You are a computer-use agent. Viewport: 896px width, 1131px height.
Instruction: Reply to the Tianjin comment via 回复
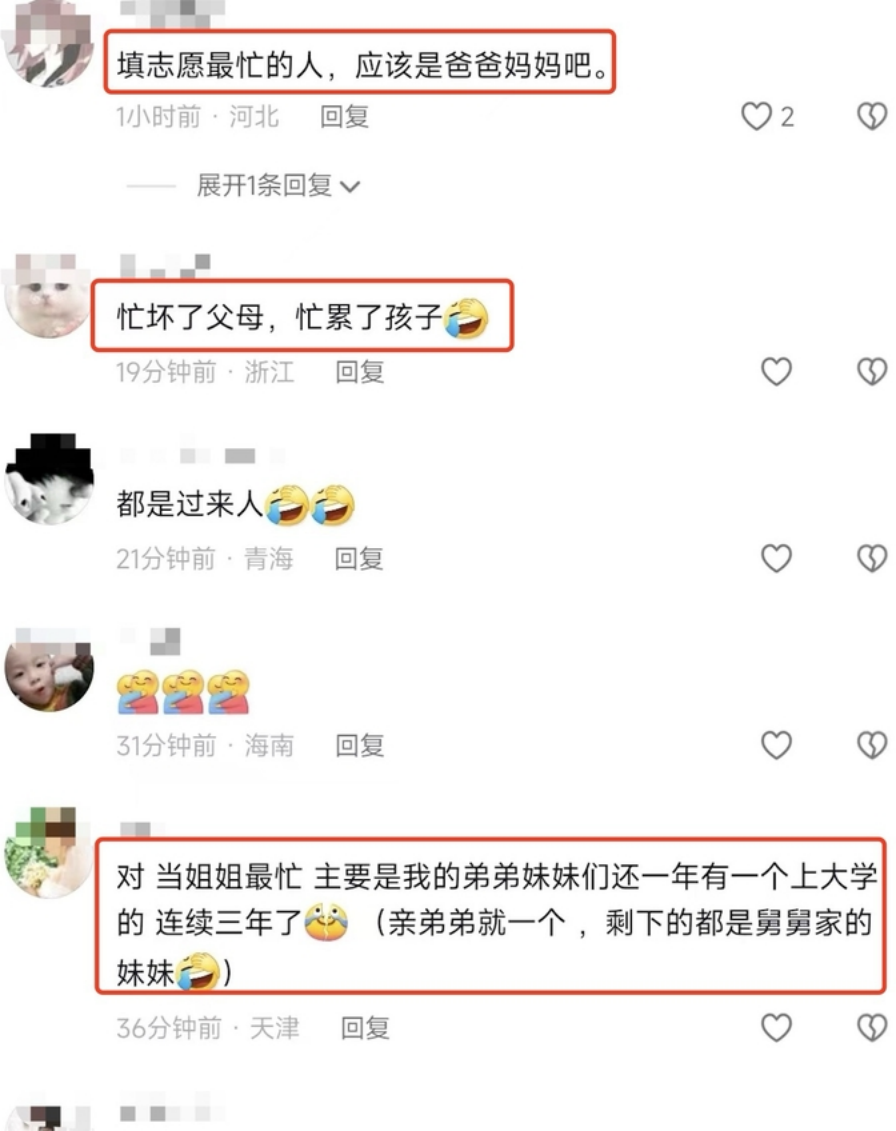[365, 1029]
